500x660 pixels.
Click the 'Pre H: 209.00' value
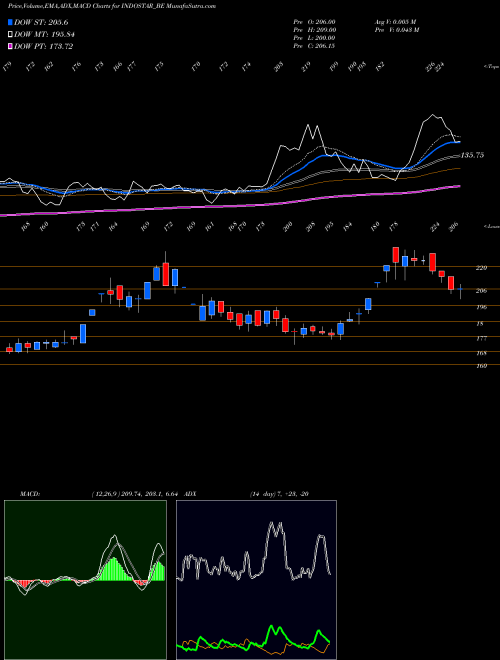tap(314, 30)
